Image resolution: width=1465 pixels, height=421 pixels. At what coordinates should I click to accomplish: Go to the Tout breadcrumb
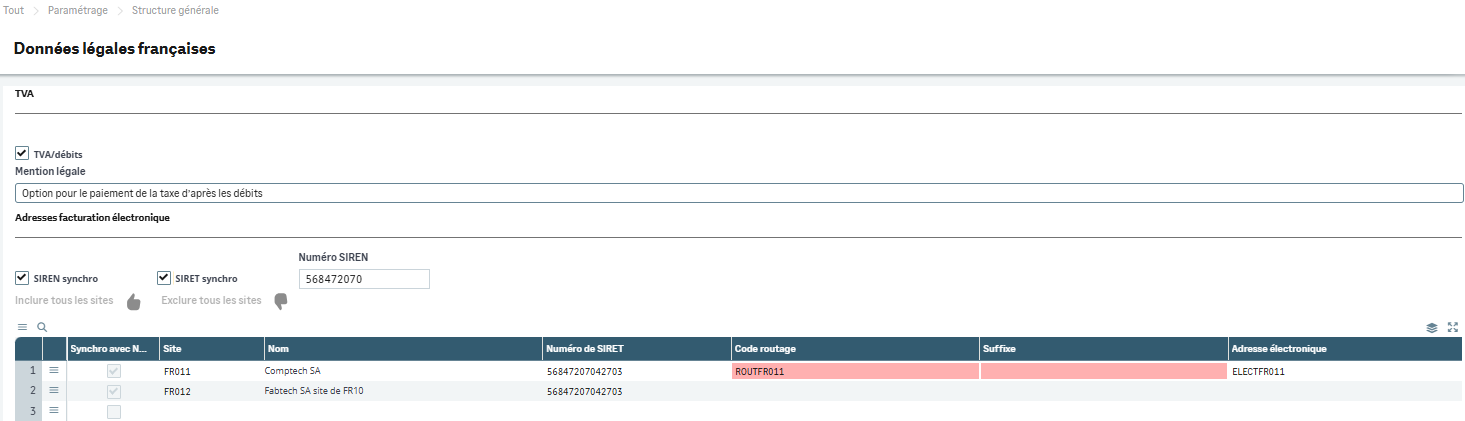(x=14, y=10)
